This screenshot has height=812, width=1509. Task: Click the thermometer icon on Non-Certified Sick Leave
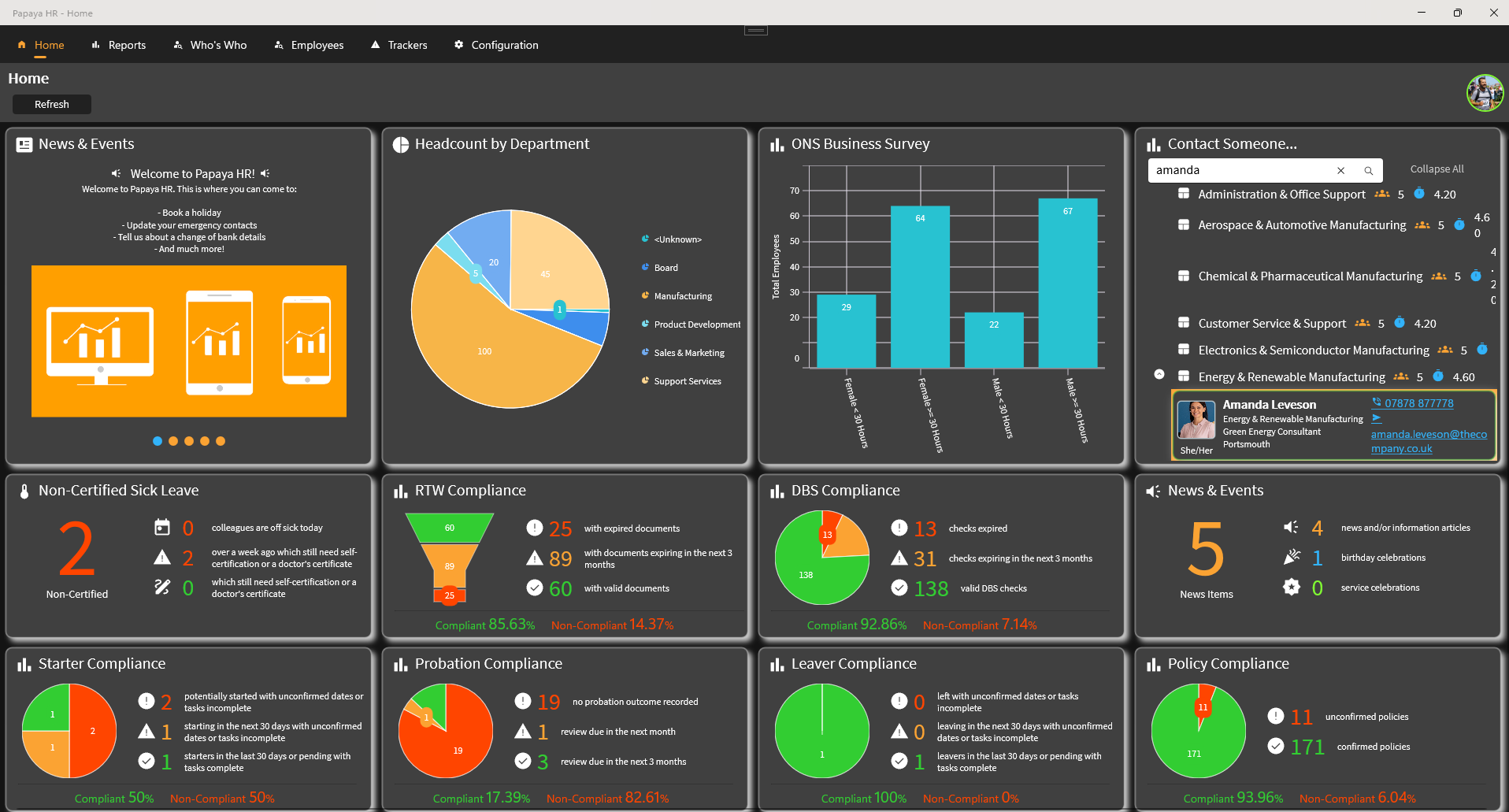24,490
